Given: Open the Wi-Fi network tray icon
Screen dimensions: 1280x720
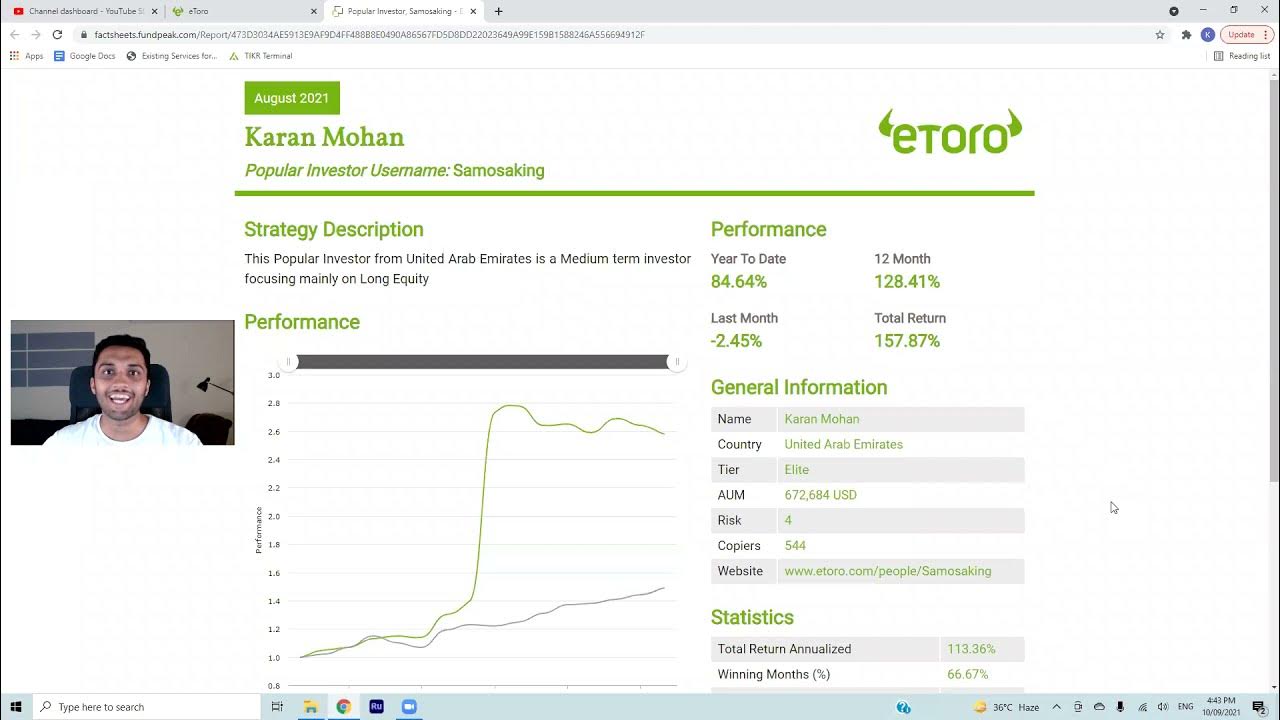Looking at the screenshot, I should [1142, 707].
